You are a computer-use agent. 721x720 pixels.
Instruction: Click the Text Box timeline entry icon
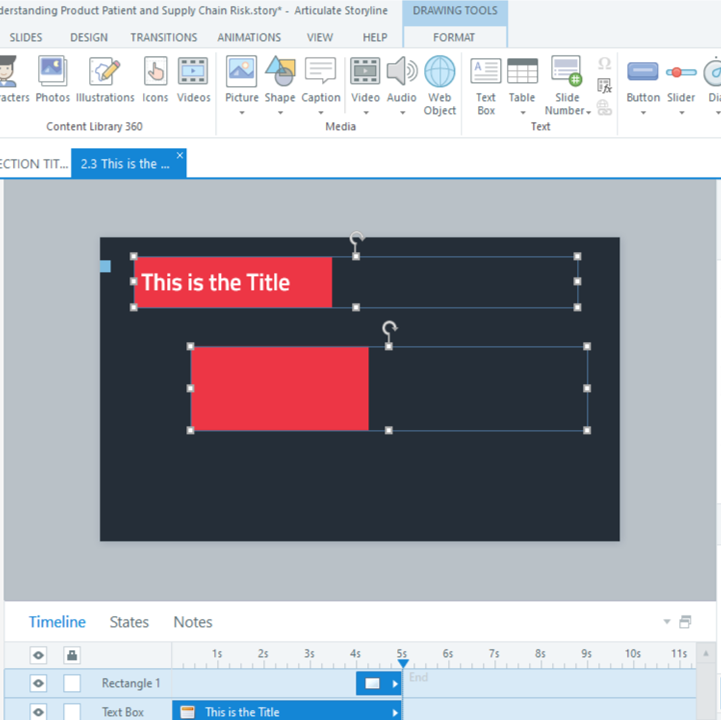click(188, 712)
